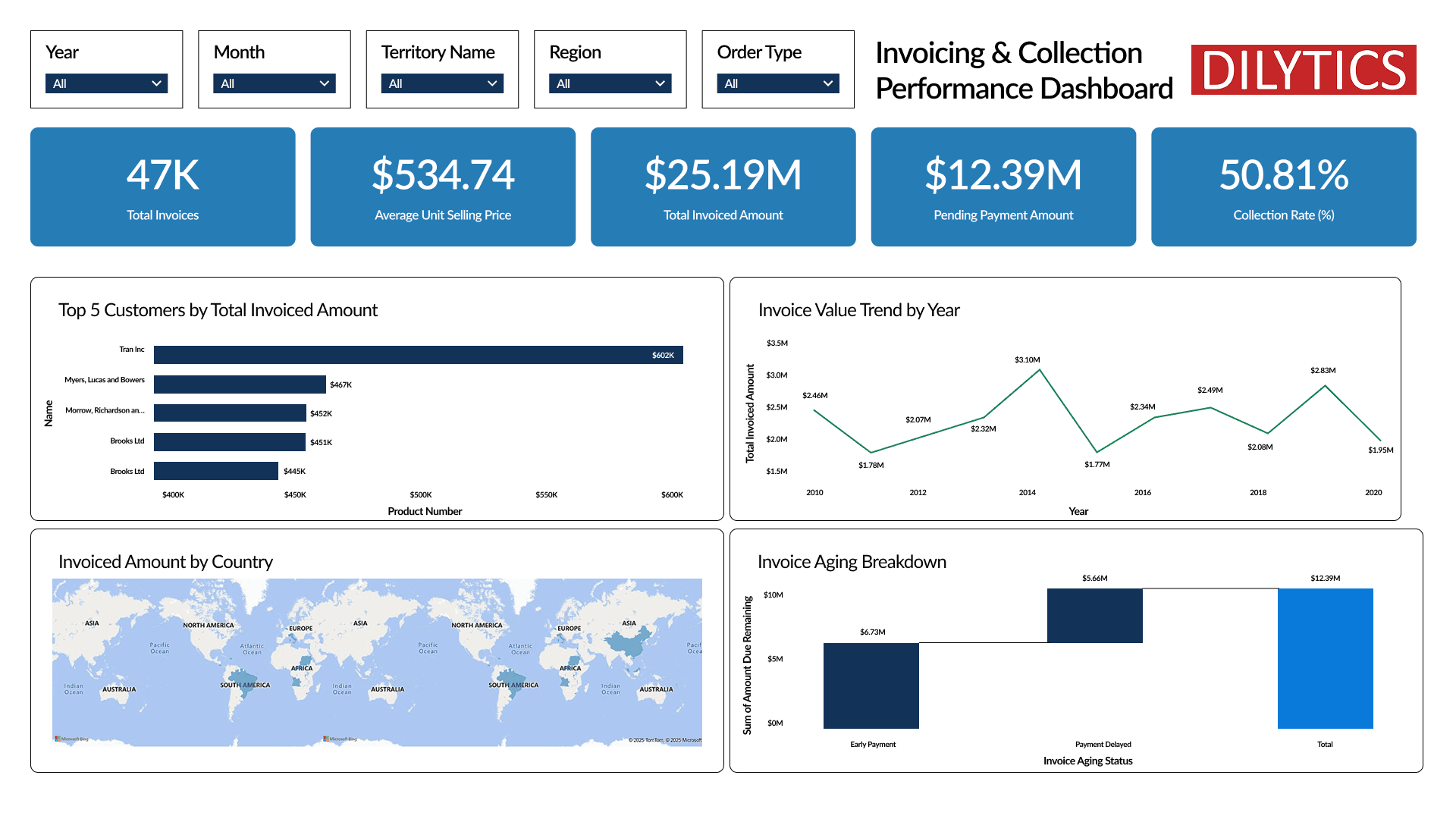Click the Microsoft Bing map logo

72,739
